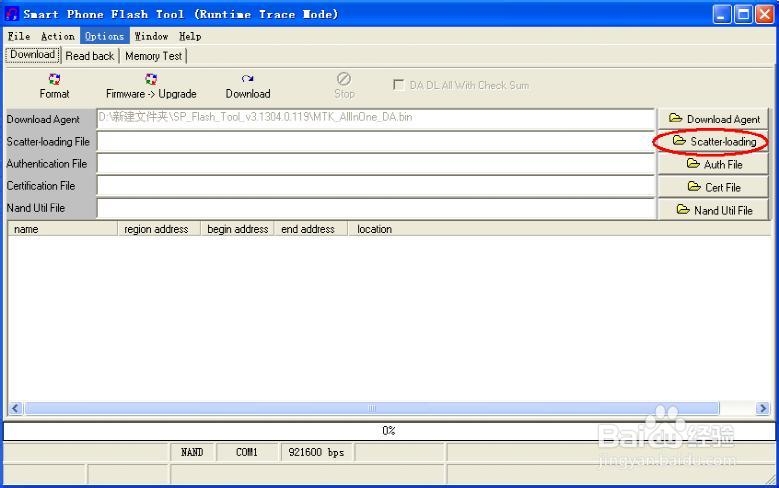Click the Nand Util File button

713,210
